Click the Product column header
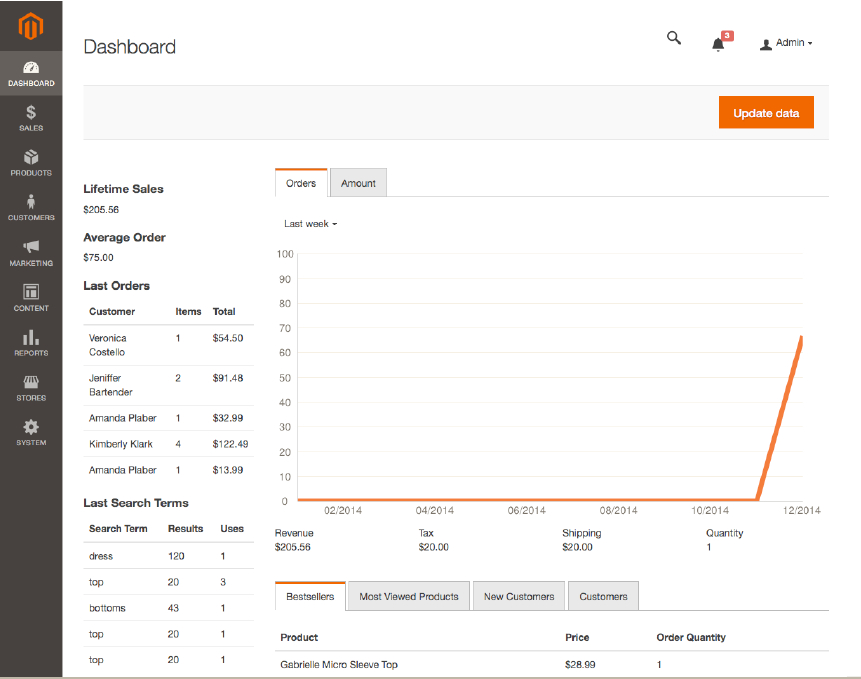861x679 pixels. coord(299,637)
